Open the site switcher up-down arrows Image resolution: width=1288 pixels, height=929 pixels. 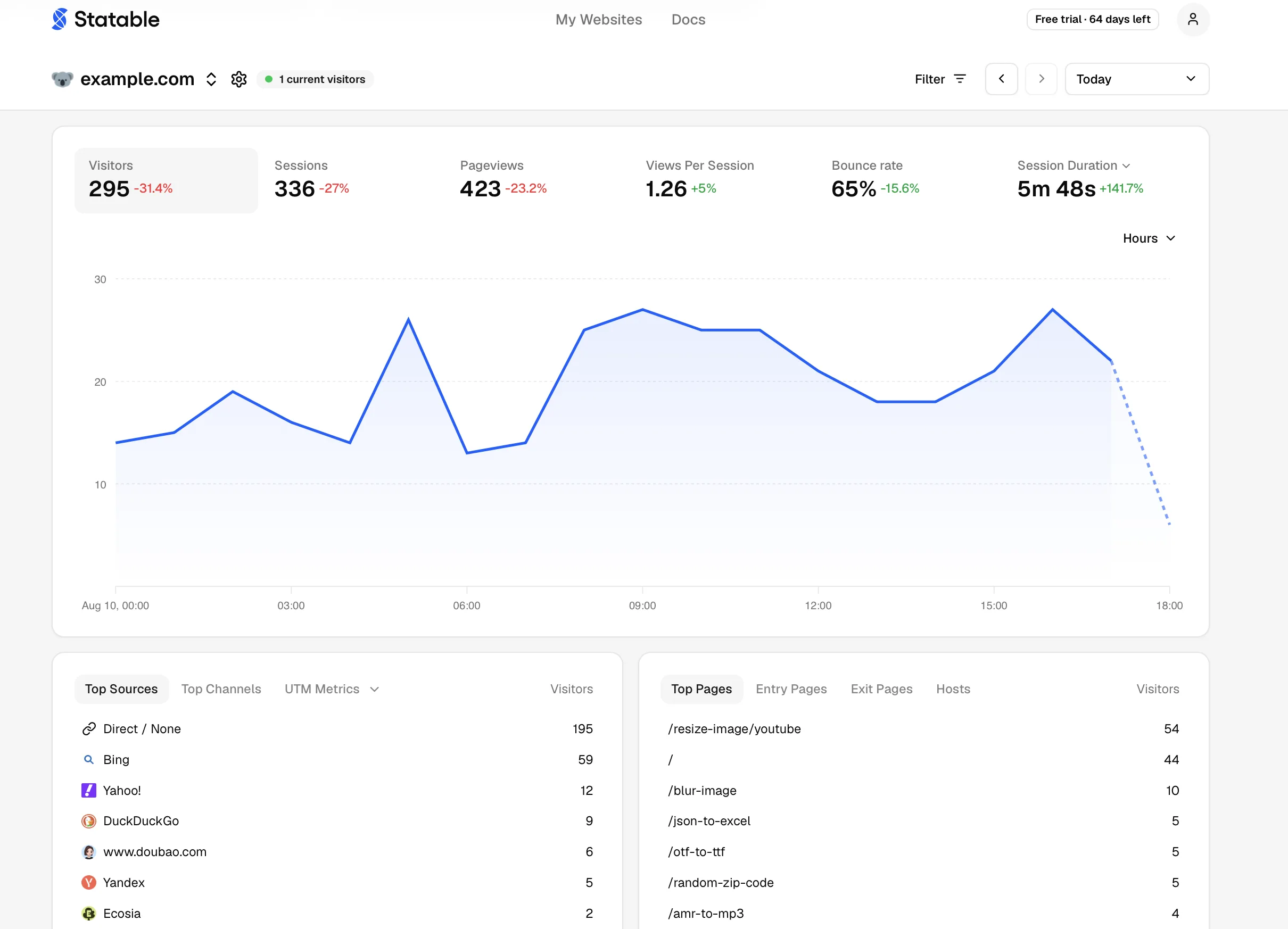coord(211,79)
